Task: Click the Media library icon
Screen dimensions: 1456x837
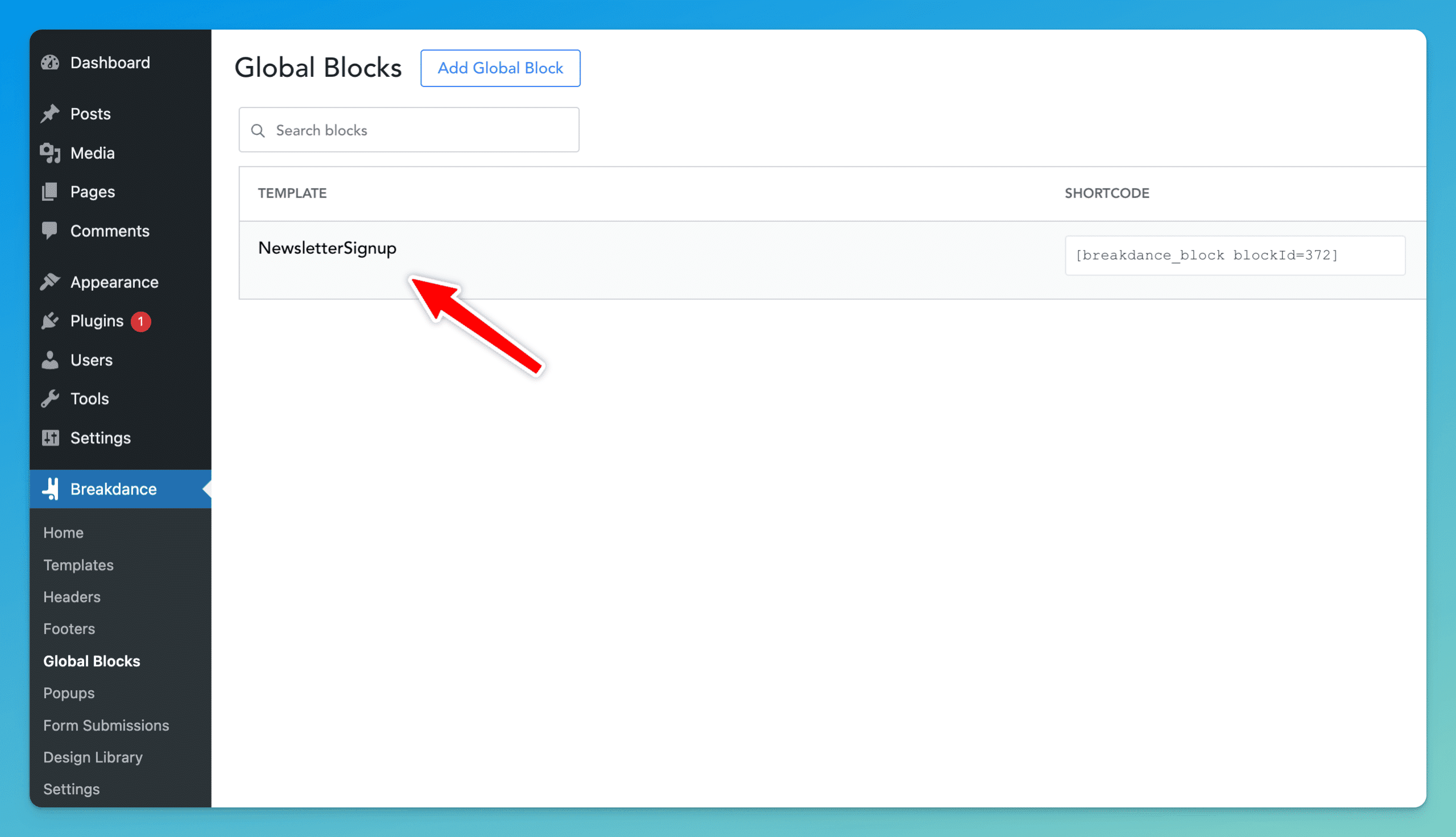Action: pos(51,153)
